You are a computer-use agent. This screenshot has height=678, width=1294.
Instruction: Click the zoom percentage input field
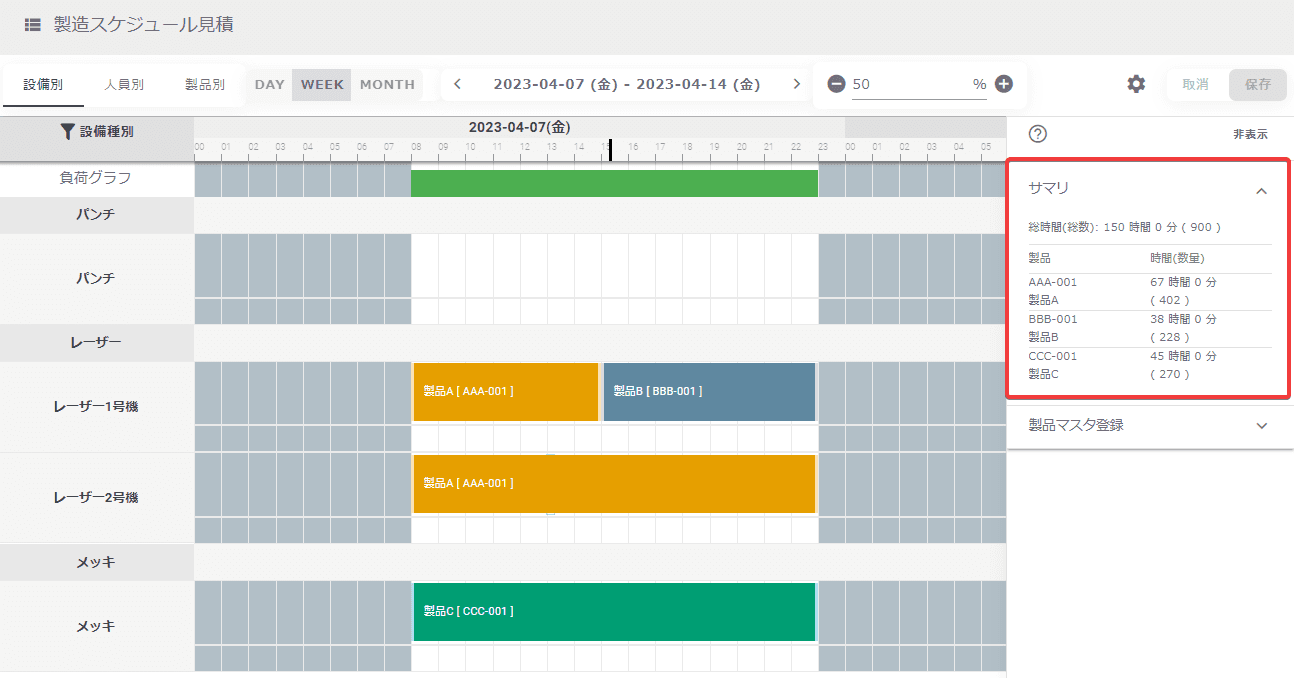[x=919, y=85]
